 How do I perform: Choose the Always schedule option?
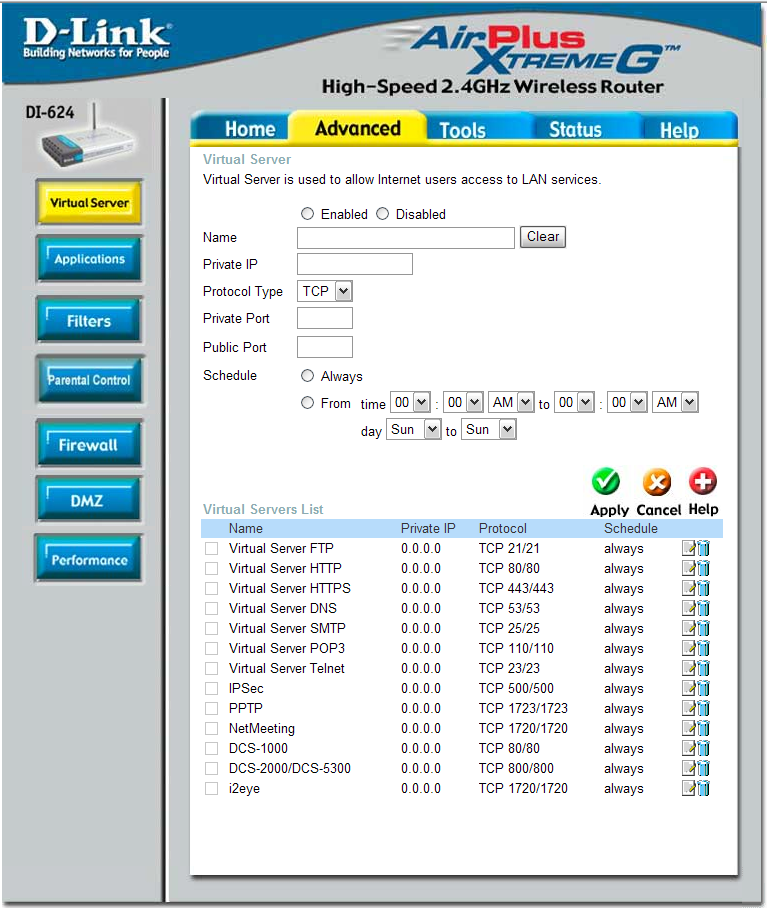point(307,376)
